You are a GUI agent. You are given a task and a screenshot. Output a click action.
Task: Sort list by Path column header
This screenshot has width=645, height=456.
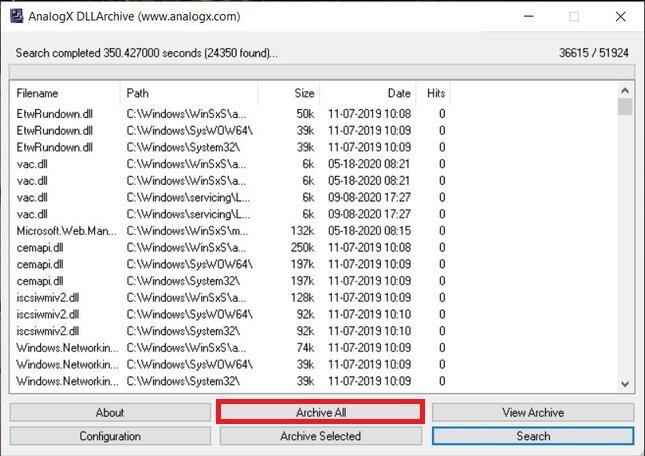click(x=189, y=93)
